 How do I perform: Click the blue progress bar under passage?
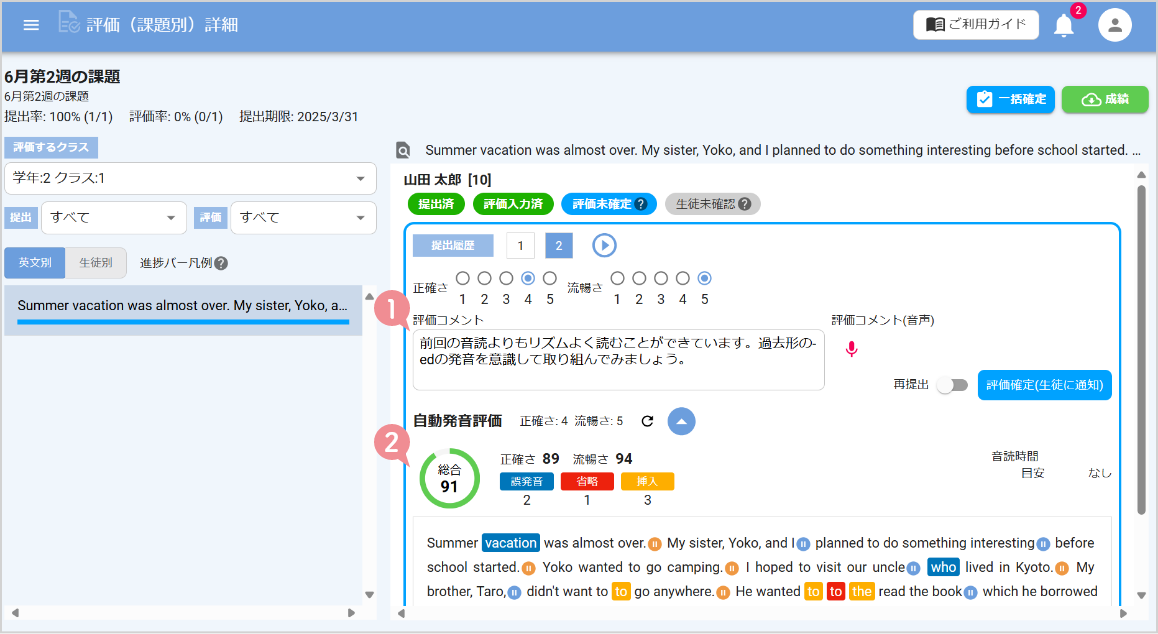(x=183, y=322)
